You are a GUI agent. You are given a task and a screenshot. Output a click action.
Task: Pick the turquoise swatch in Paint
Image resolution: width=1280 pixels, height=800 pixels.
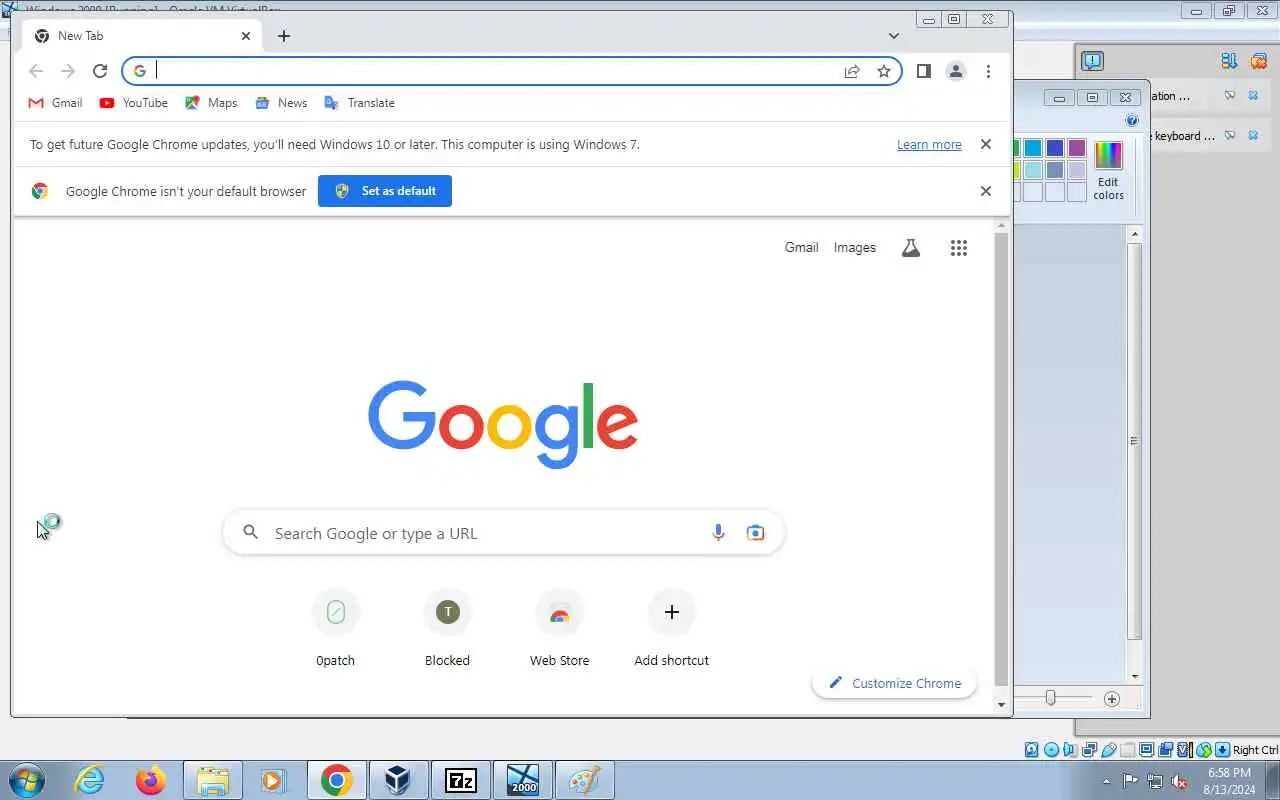pyautogui.click(x=1033, y=148)
